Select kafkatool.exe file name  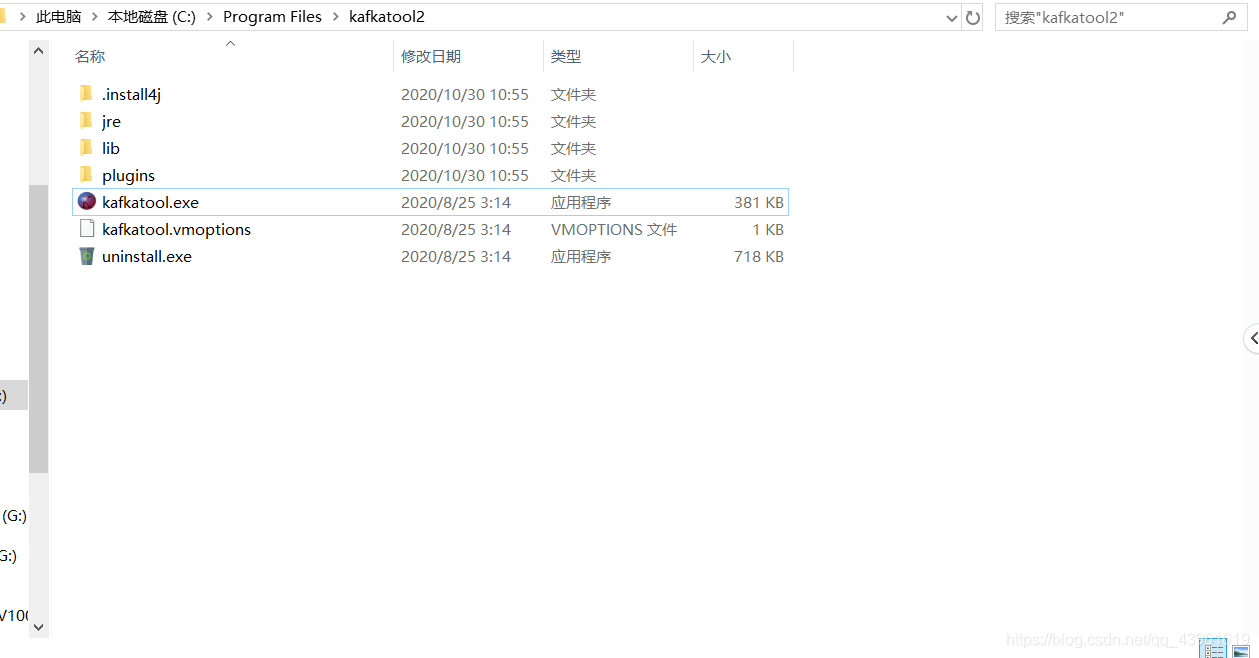coord(150,202)
